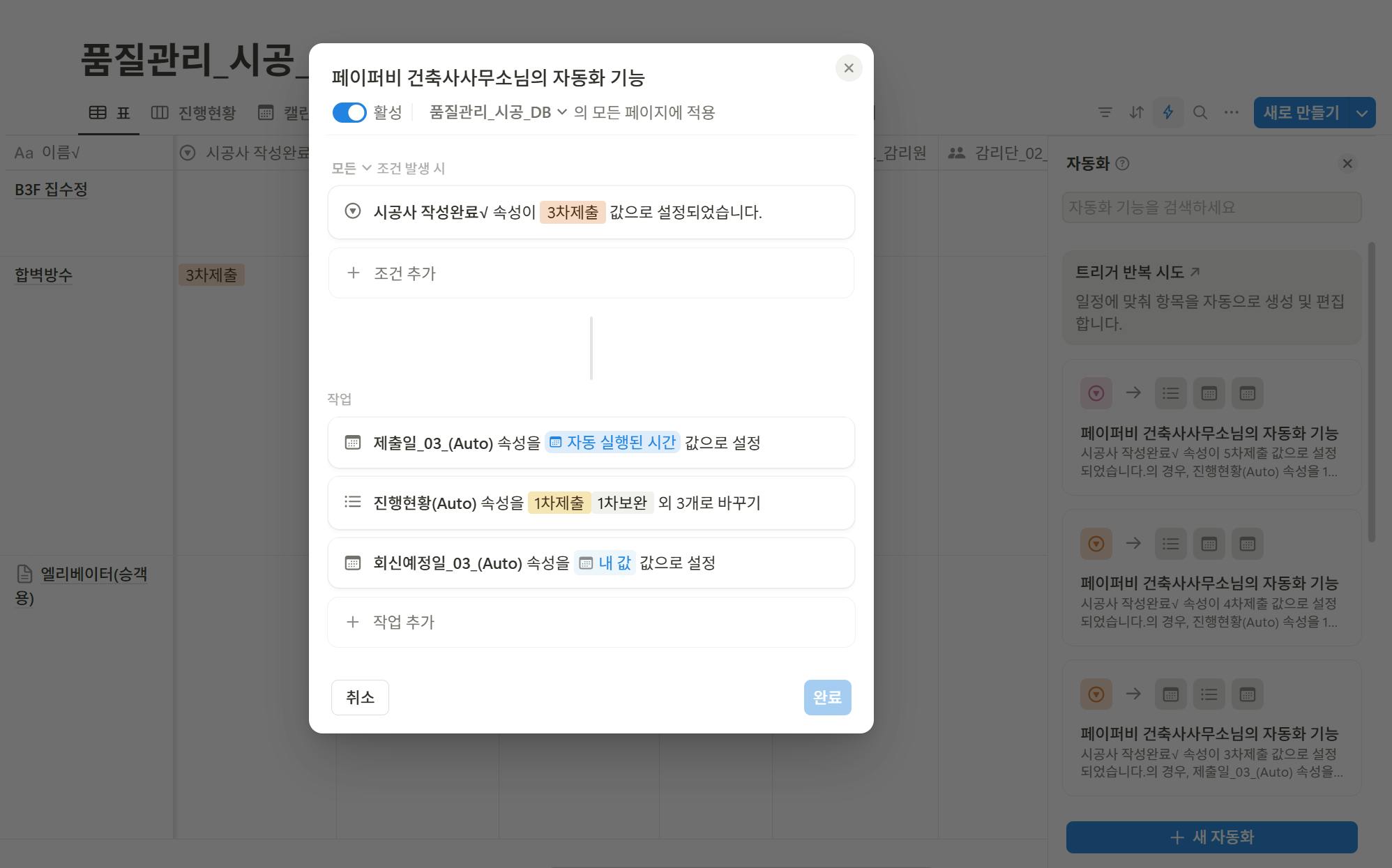This screenshot has width=1392, height=868.
Task: Add a new action with 작업 추가
Action: coord(591,622)
